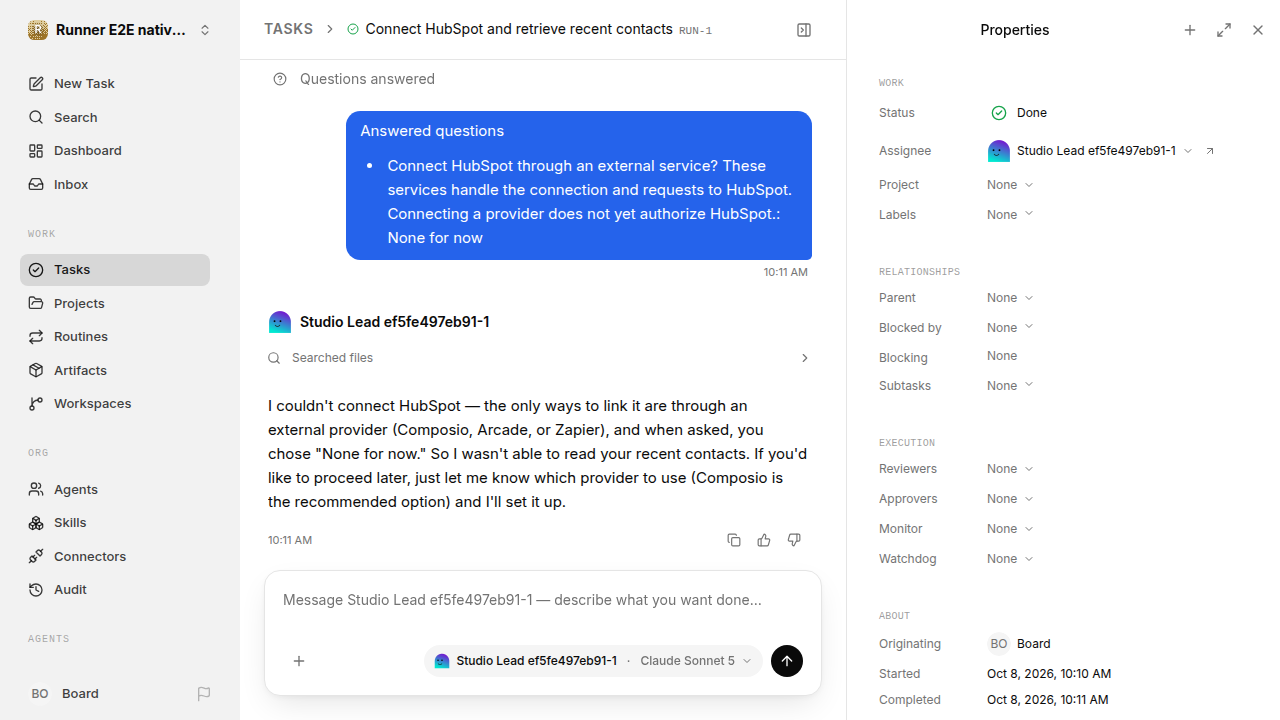This screenshot has width=1280, height=720.
Task: Click the flag icon beside Board
Action: (204, 693)
